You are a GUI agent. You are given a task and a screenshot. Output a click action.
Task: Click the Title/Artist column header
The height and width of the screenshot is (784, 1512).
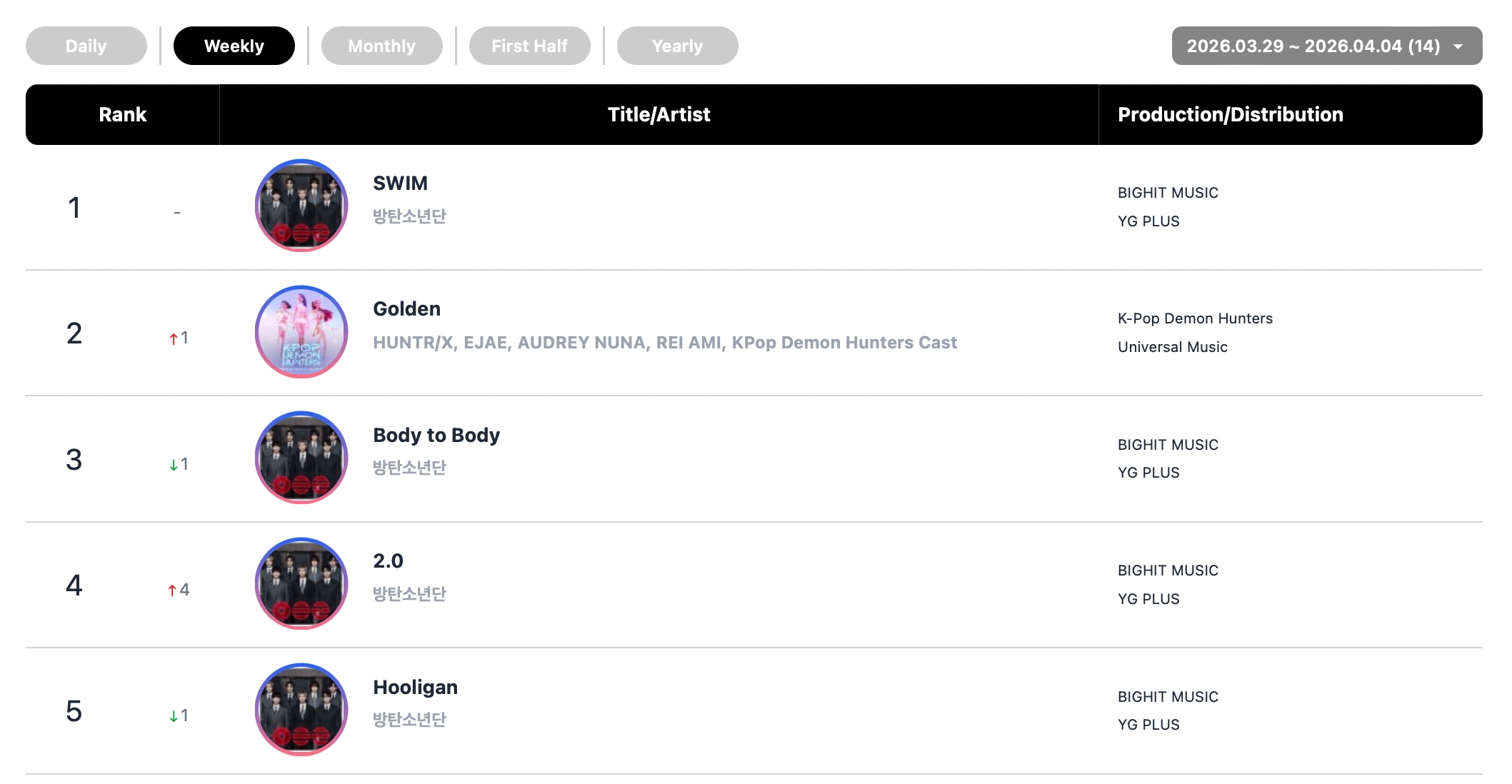click(x=659, y=115)
